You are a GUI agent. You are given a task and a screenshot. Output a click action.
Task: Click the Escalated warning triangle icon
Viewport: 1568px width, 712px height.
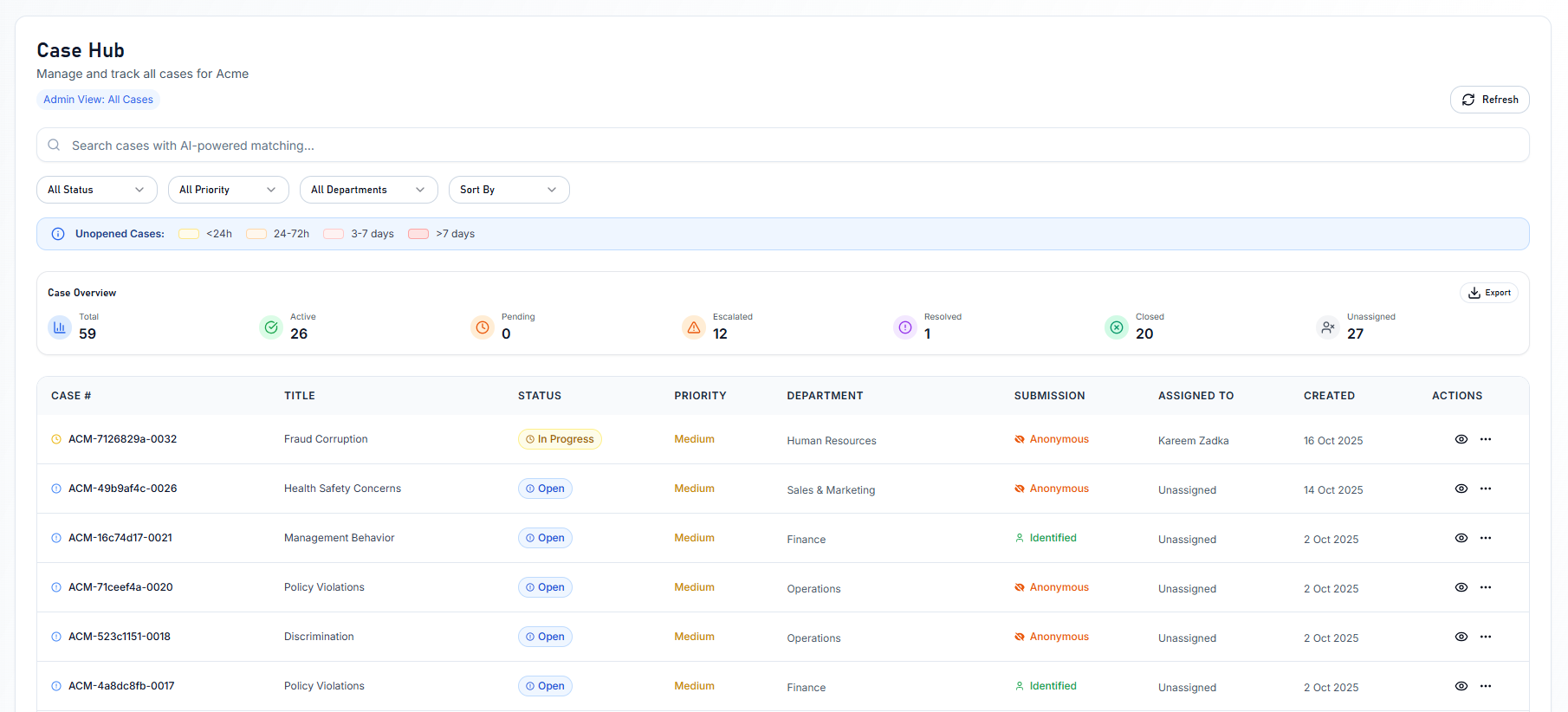coord(694,327)
